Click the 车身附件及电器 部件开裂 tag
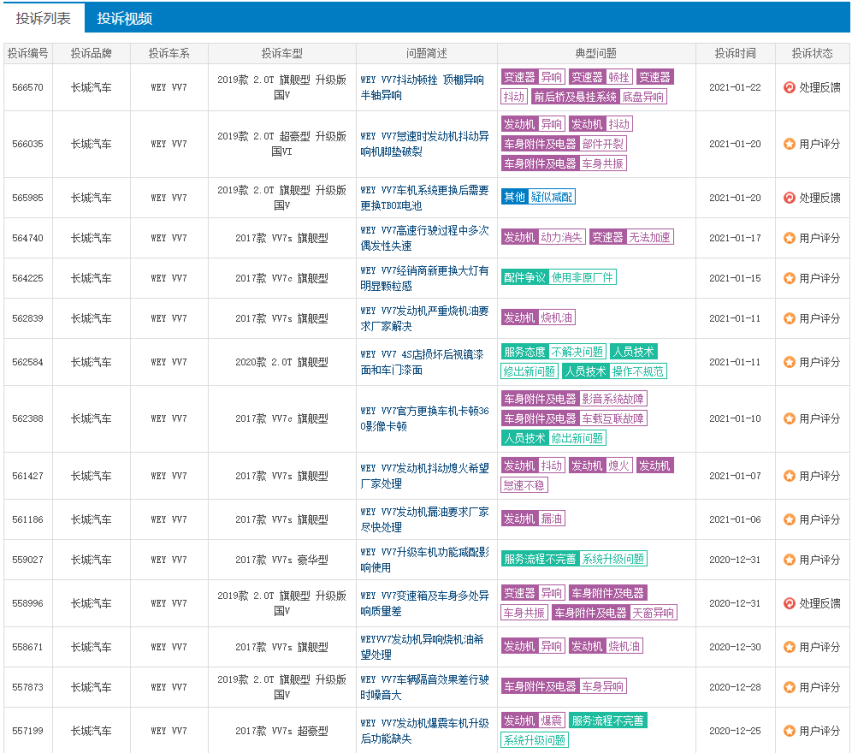 (563, 144)
